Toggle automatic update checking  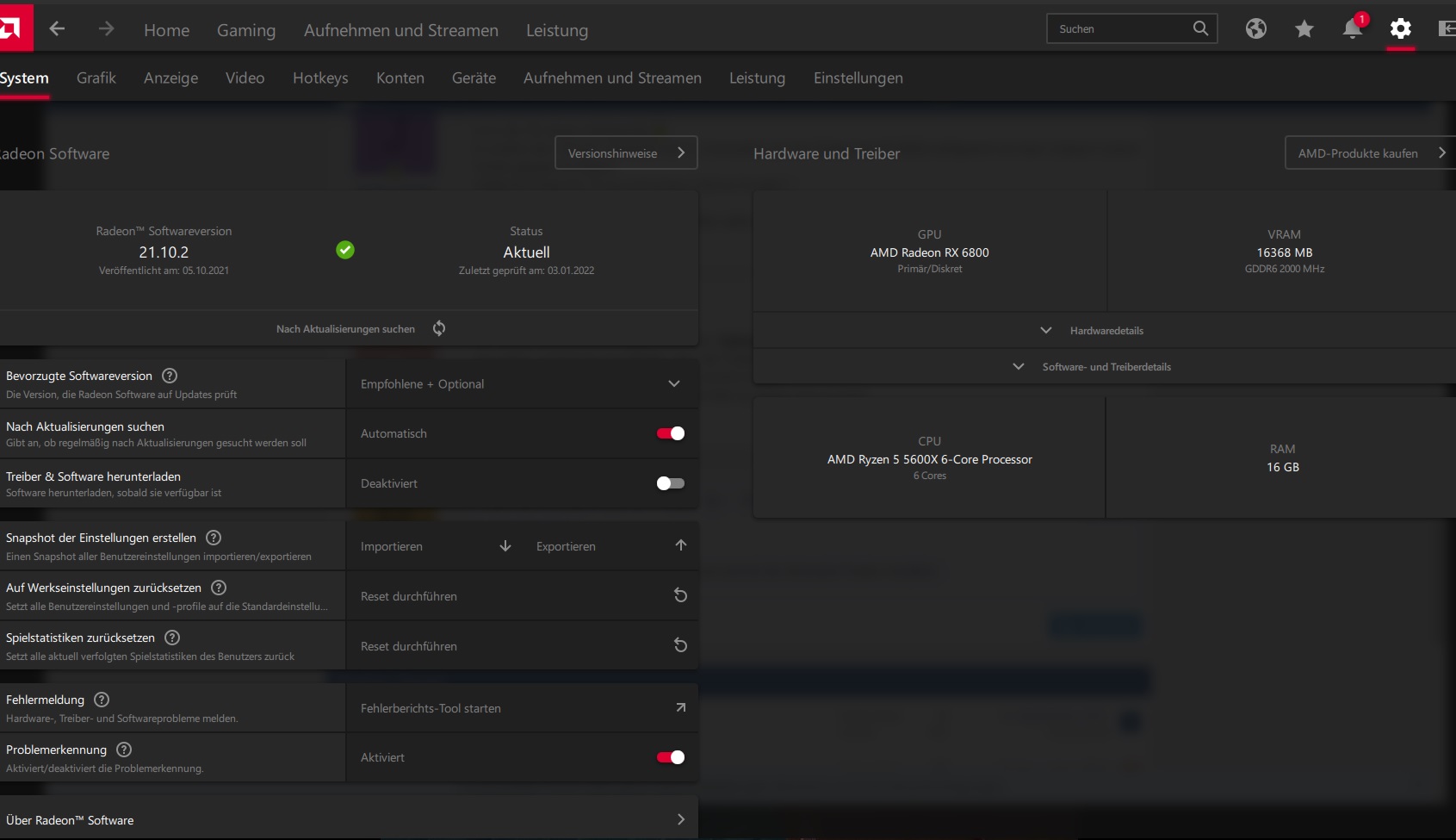(671, 433)
